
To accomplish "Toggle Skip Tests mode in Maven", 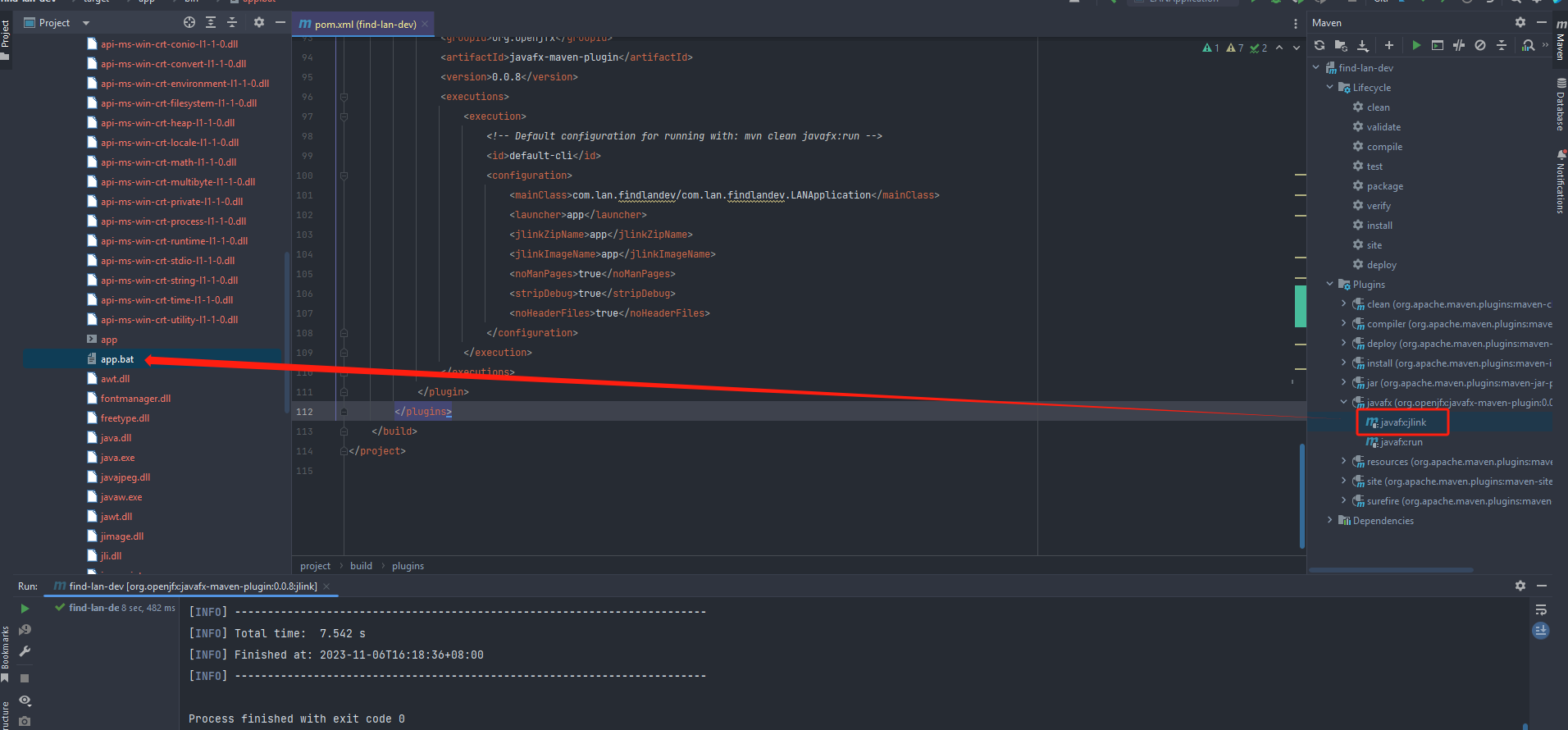I will coord(1480,46).
